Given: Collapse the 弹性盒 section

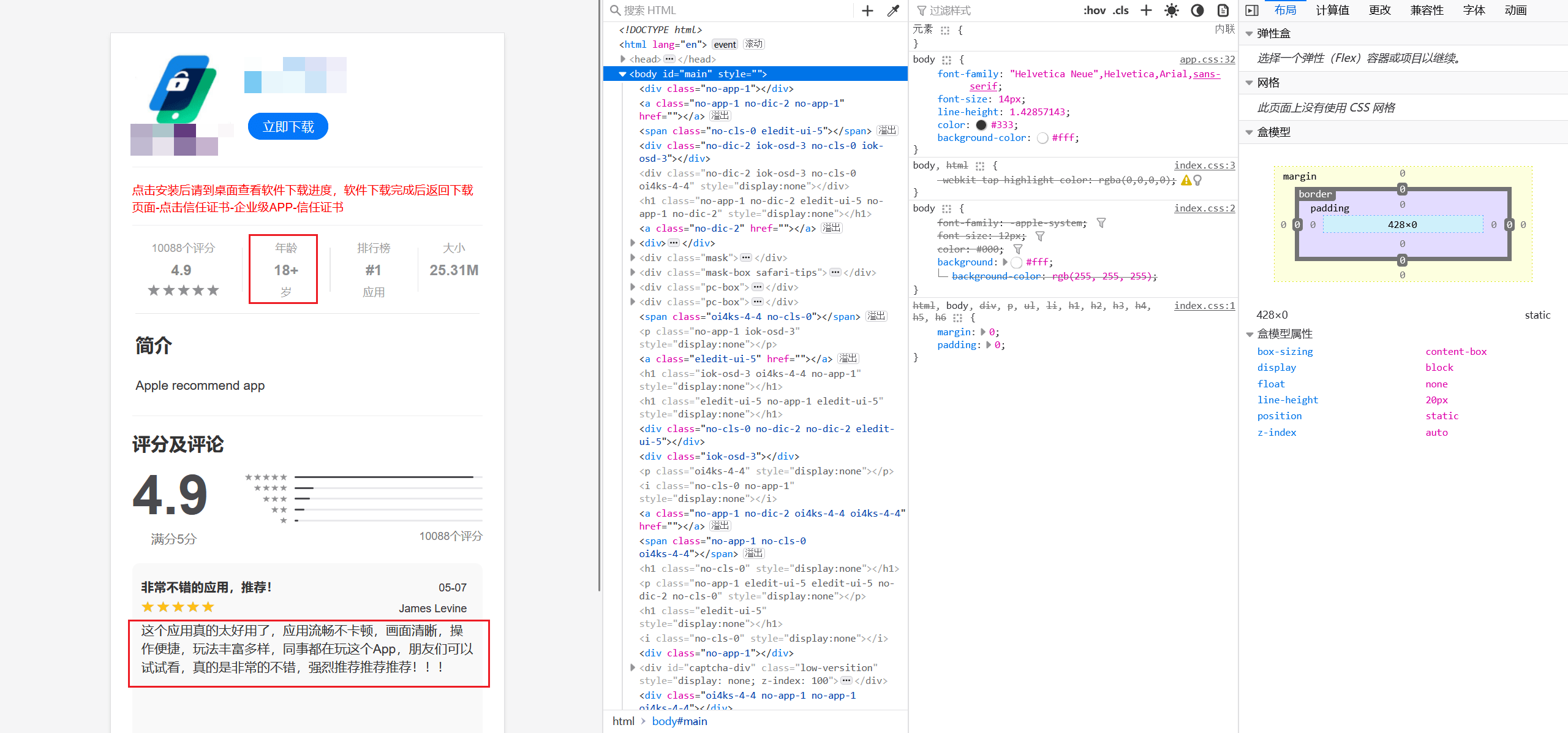Looking at the screenshot, I should tap(1249, 34).
